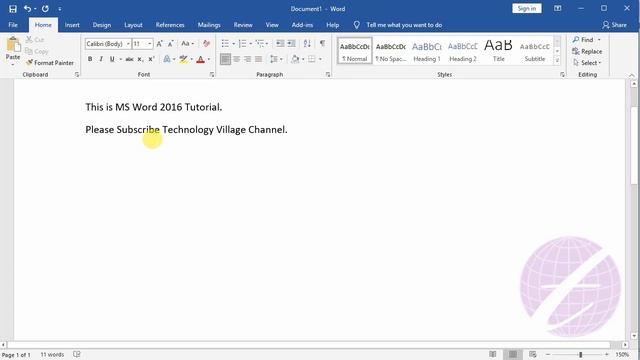Viewport: 640px width, 360px height.
Task: Open Ribbon Display Options
Action: click(558, 9)
